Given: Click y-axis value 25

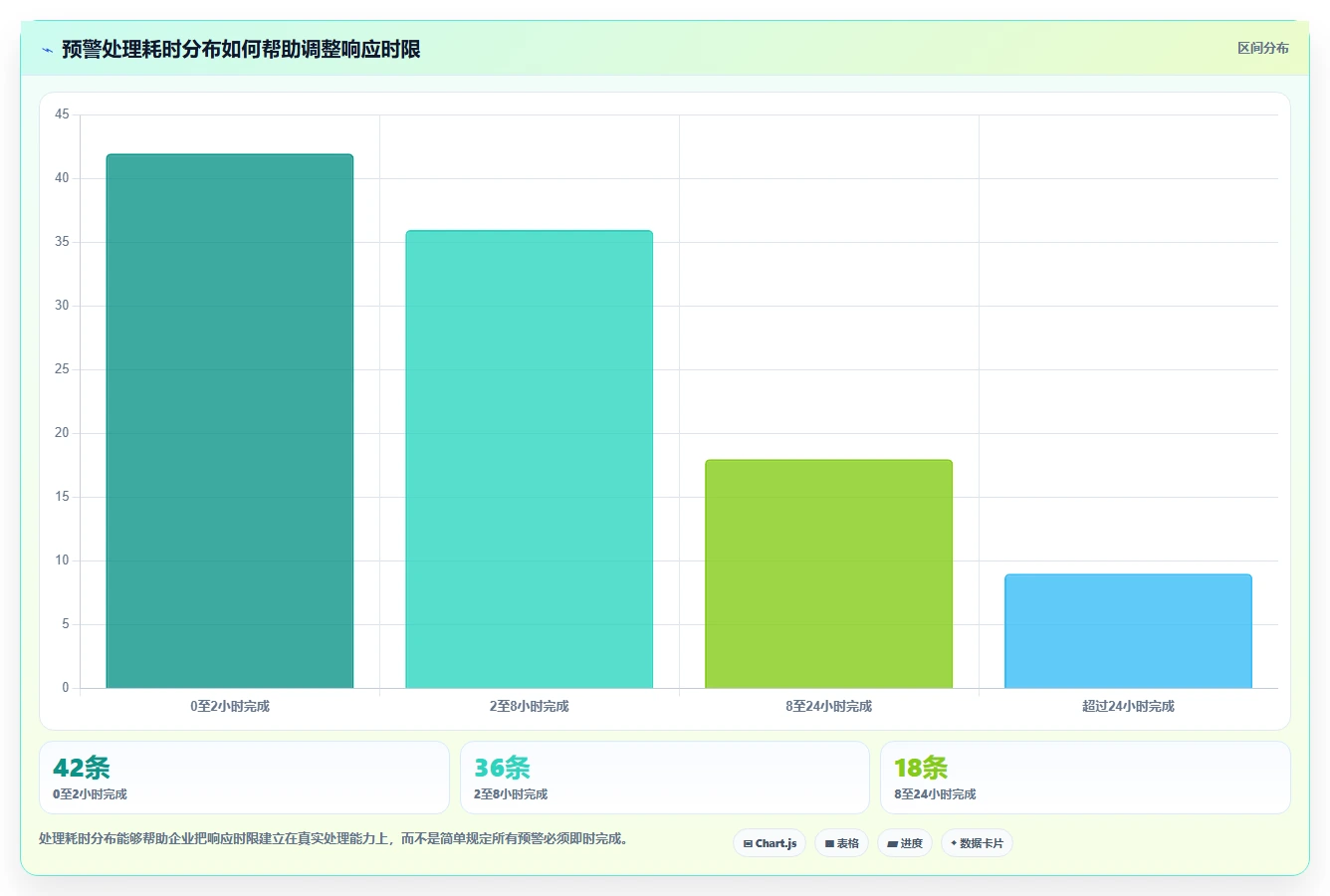Looking at the screenshot, I should (x=62, y=369).
